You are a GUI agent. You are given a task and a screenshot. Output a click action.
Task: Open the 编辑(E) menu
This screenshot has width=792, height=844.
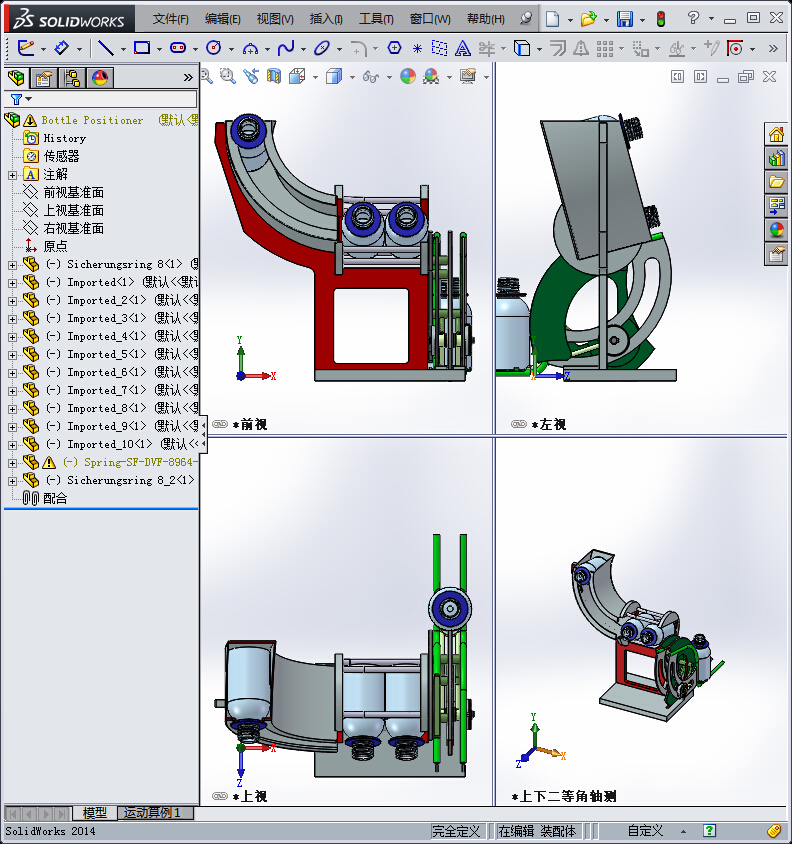(222, 19)
